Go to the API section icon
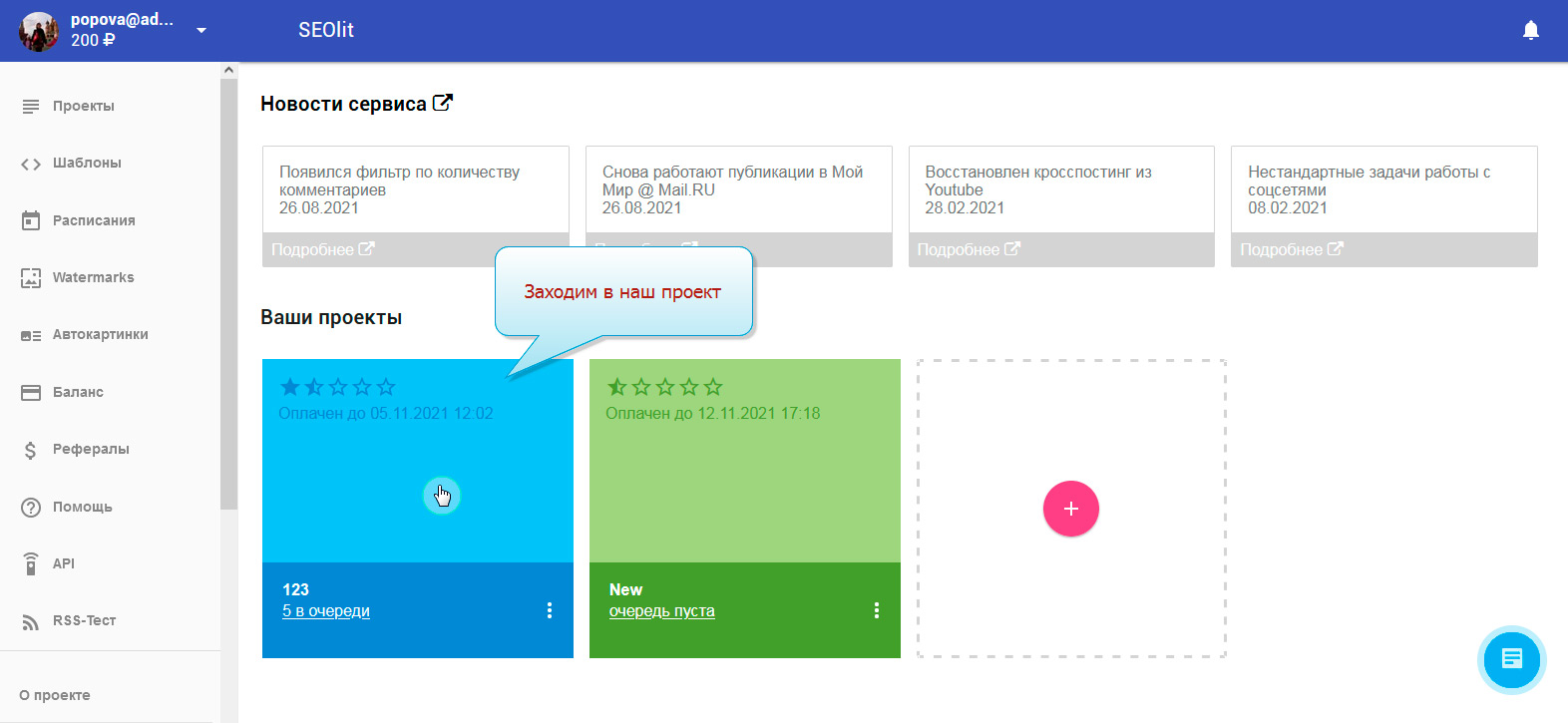This screenshot has width=1568, height=723. 31,563
